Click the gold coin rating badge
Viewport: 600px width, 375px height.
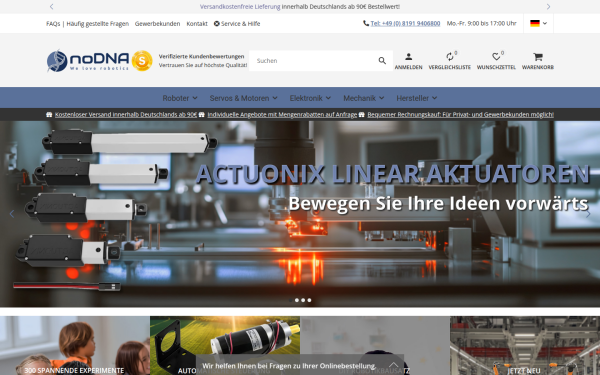click(142, 61)
